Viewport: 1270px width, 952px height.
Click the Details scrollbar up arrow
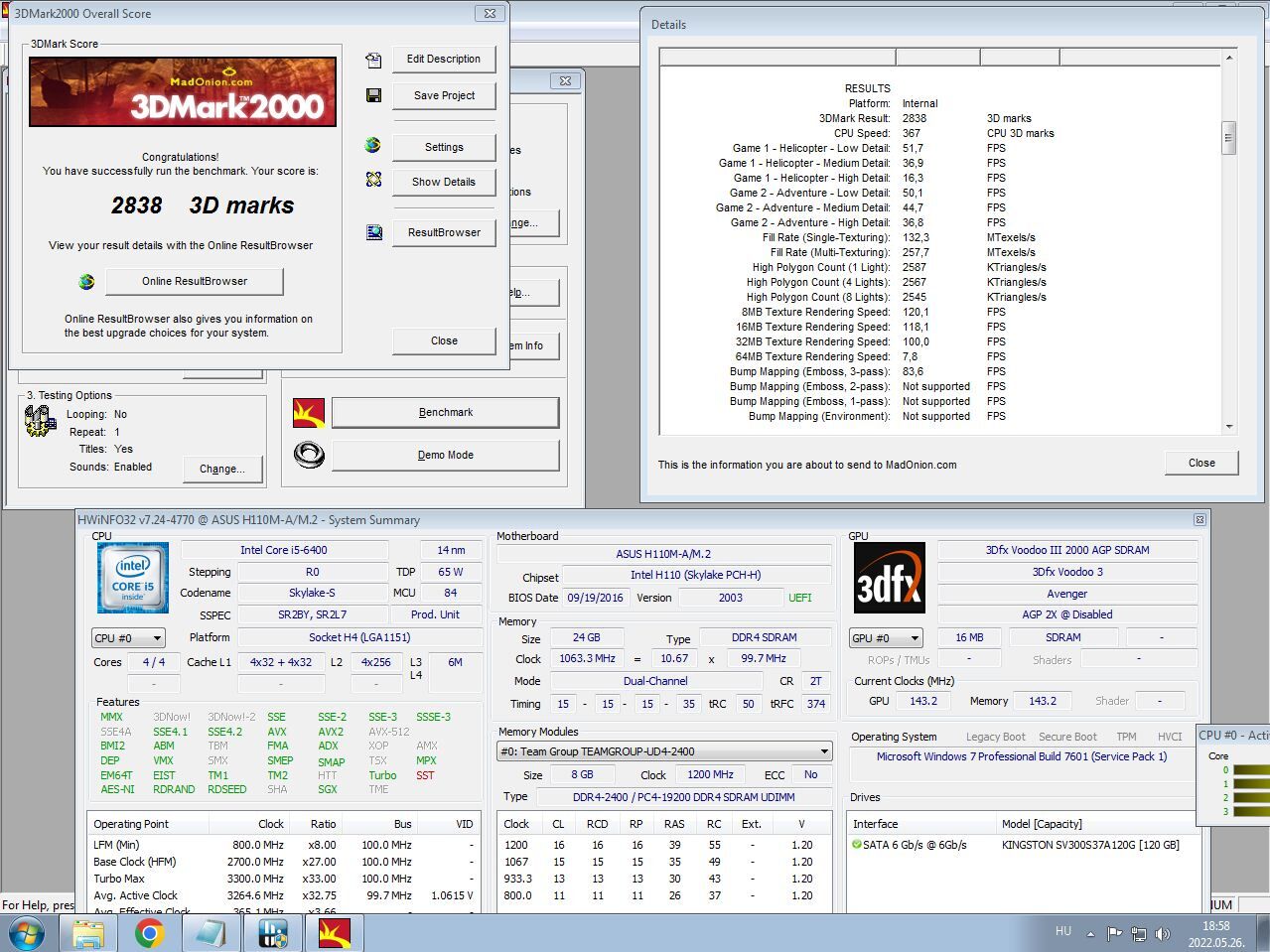(x=1229, y=58)
